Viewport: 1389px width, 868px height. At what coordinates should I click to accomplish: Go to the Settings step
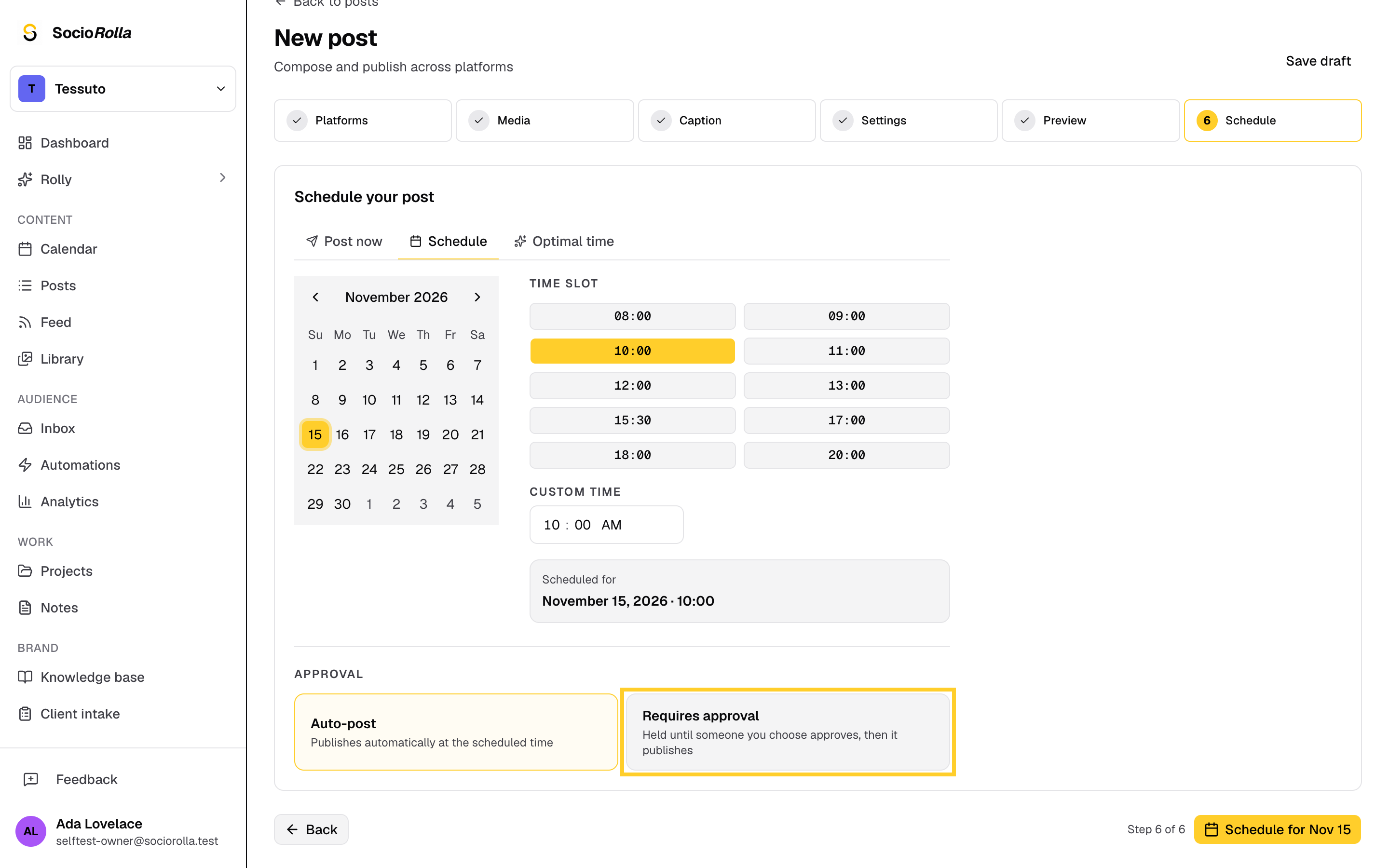pos(909,121)
